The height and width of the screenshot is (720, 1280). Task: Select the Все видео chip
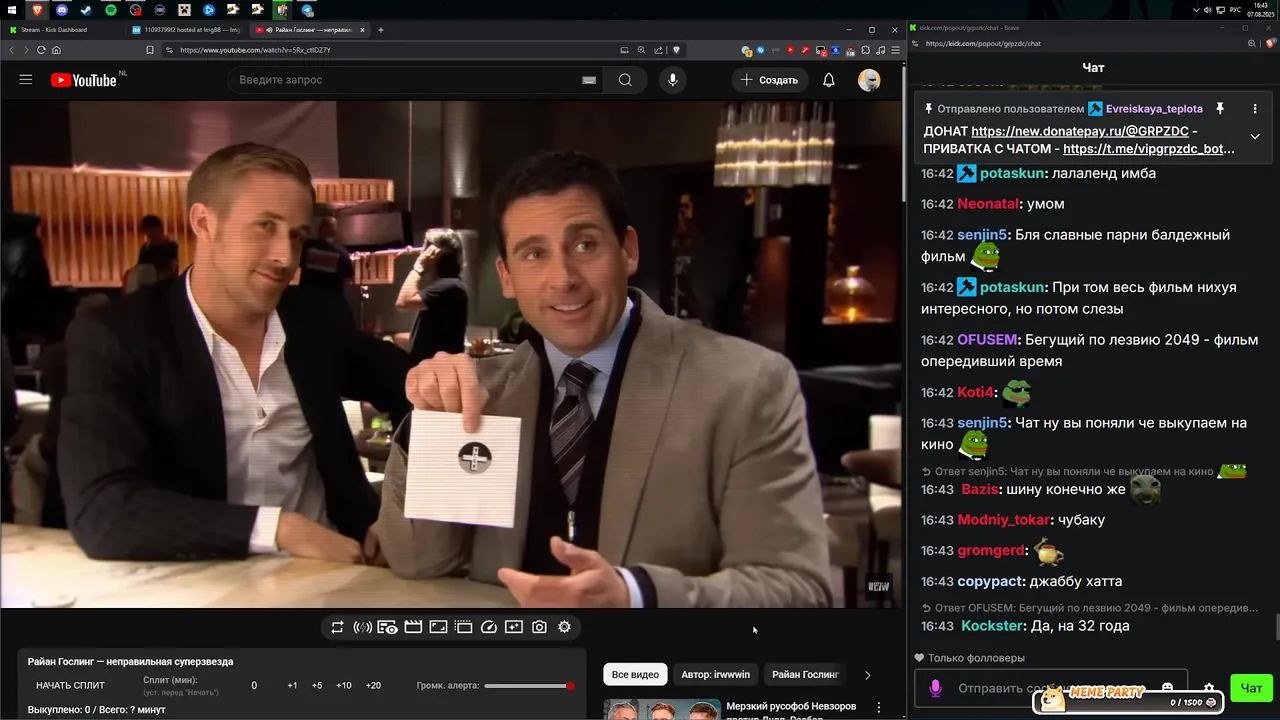coord(635,674)
